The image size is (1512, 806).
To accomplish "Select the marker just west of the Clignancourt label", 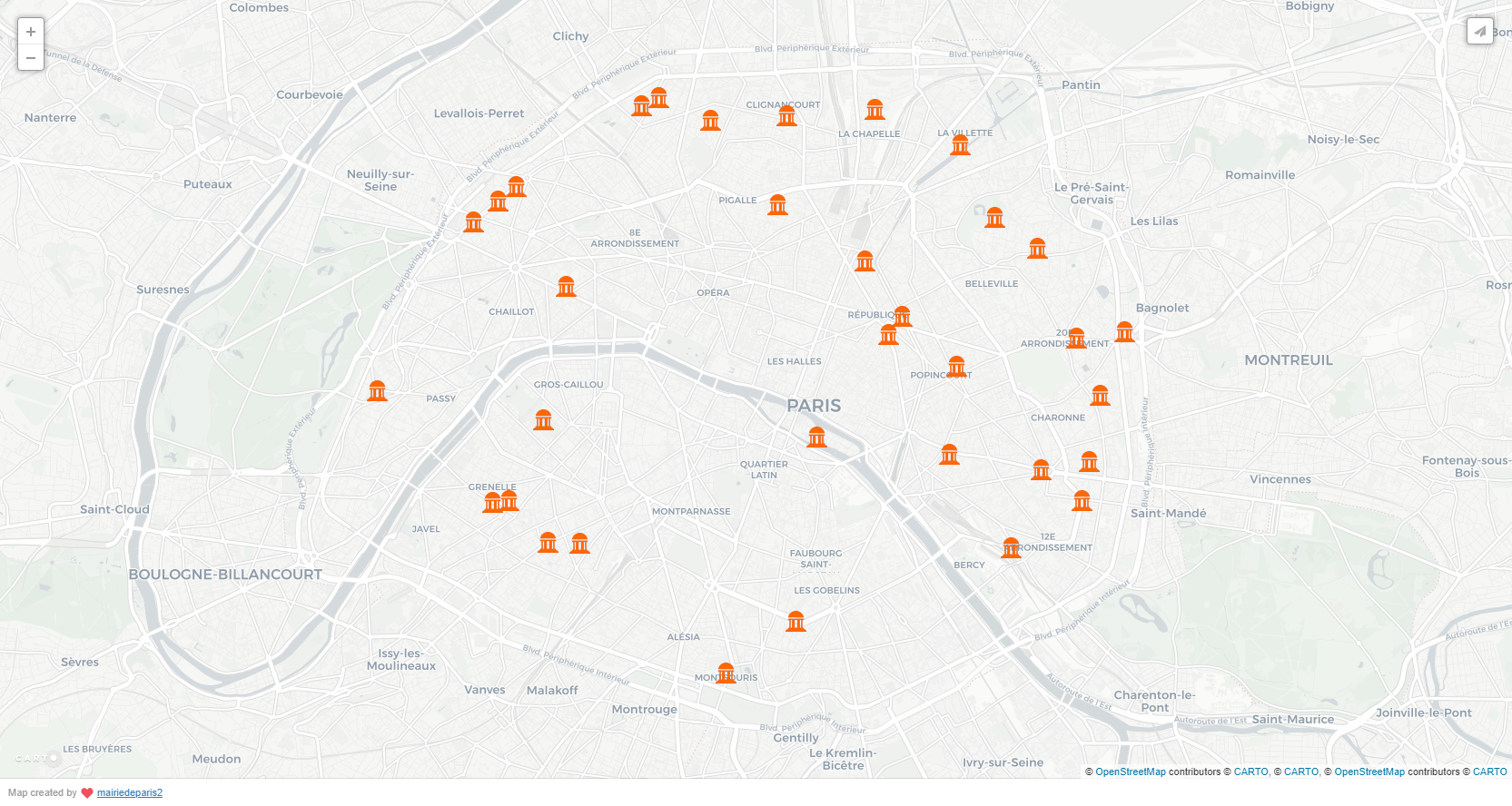I will (x=711, y=120).
